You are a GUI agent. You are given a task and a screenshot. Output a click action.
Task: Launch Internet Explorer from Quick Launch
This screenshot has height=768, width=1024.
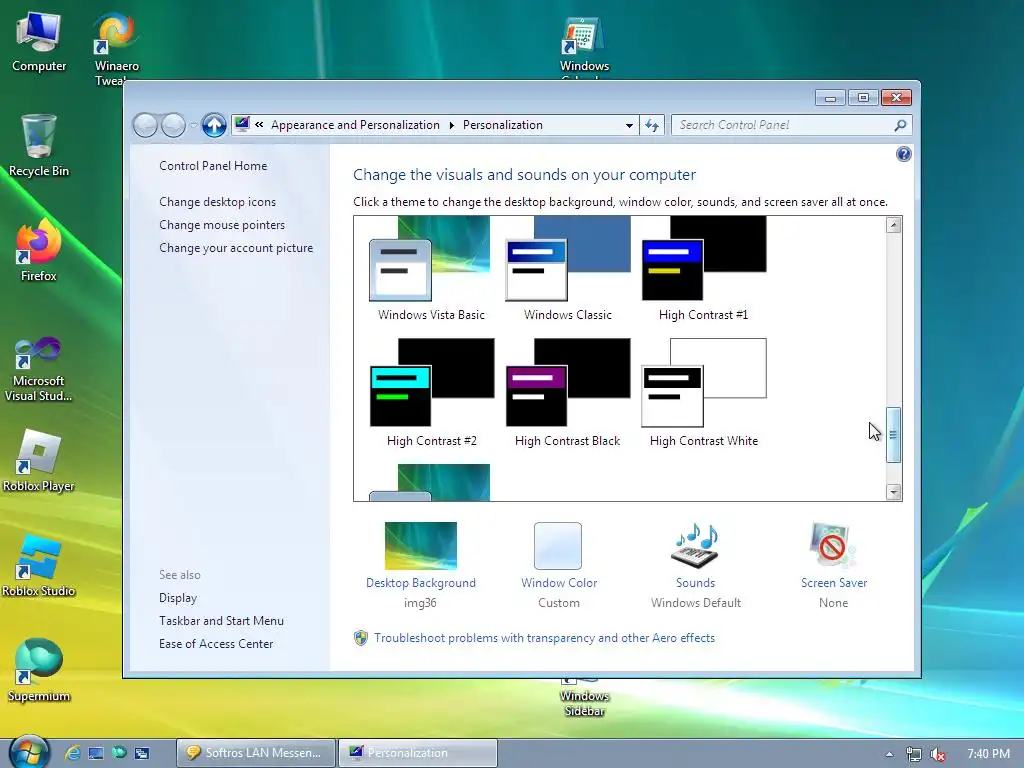coord(72,753)
